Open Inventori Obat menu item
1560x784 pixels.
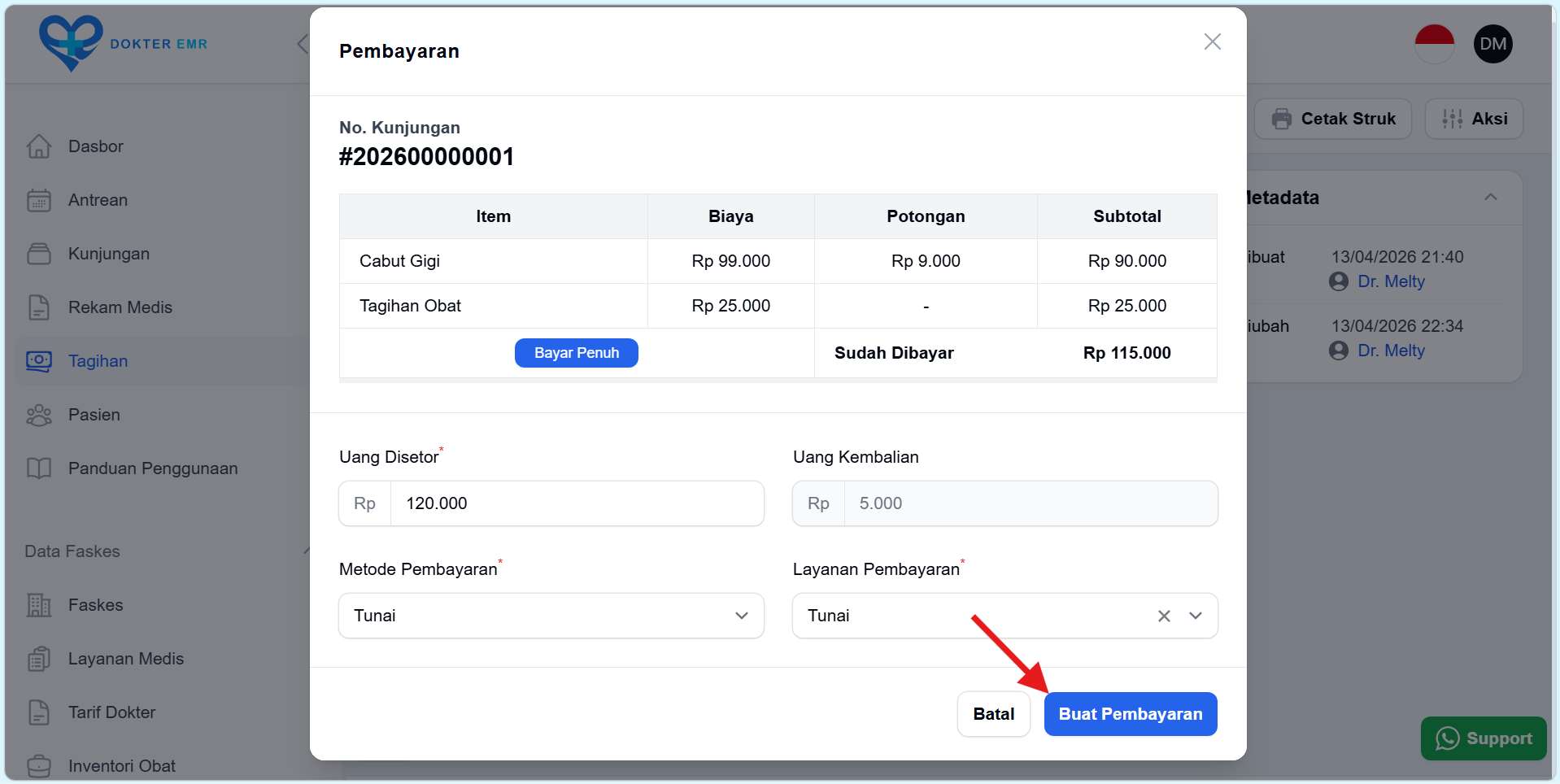pyautogui.click(x=122, y=766)
